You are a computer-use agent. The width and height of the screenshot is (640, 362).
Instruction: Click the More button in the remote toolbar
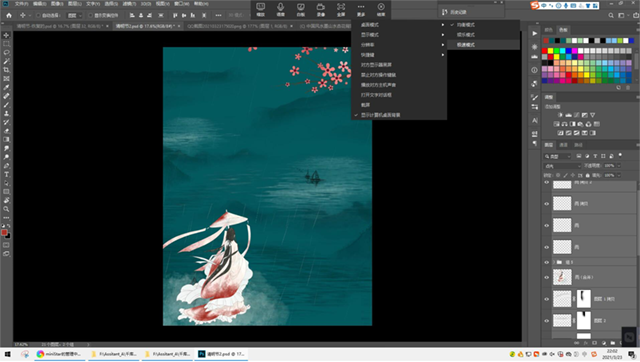click(x=361, y=9)
